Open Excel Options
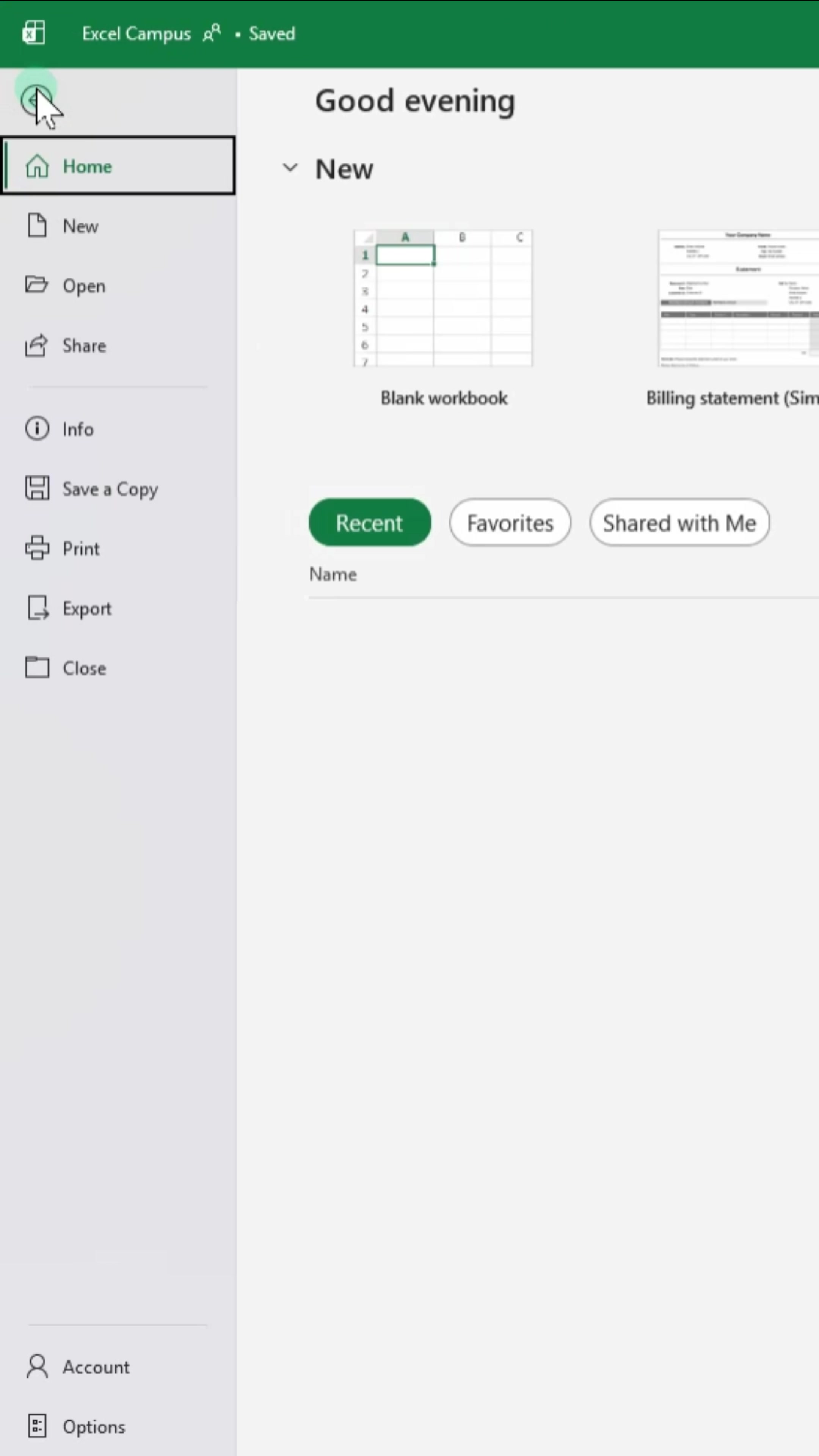The height and width of the screenshot is (1456, 819). pos(118,1426)
